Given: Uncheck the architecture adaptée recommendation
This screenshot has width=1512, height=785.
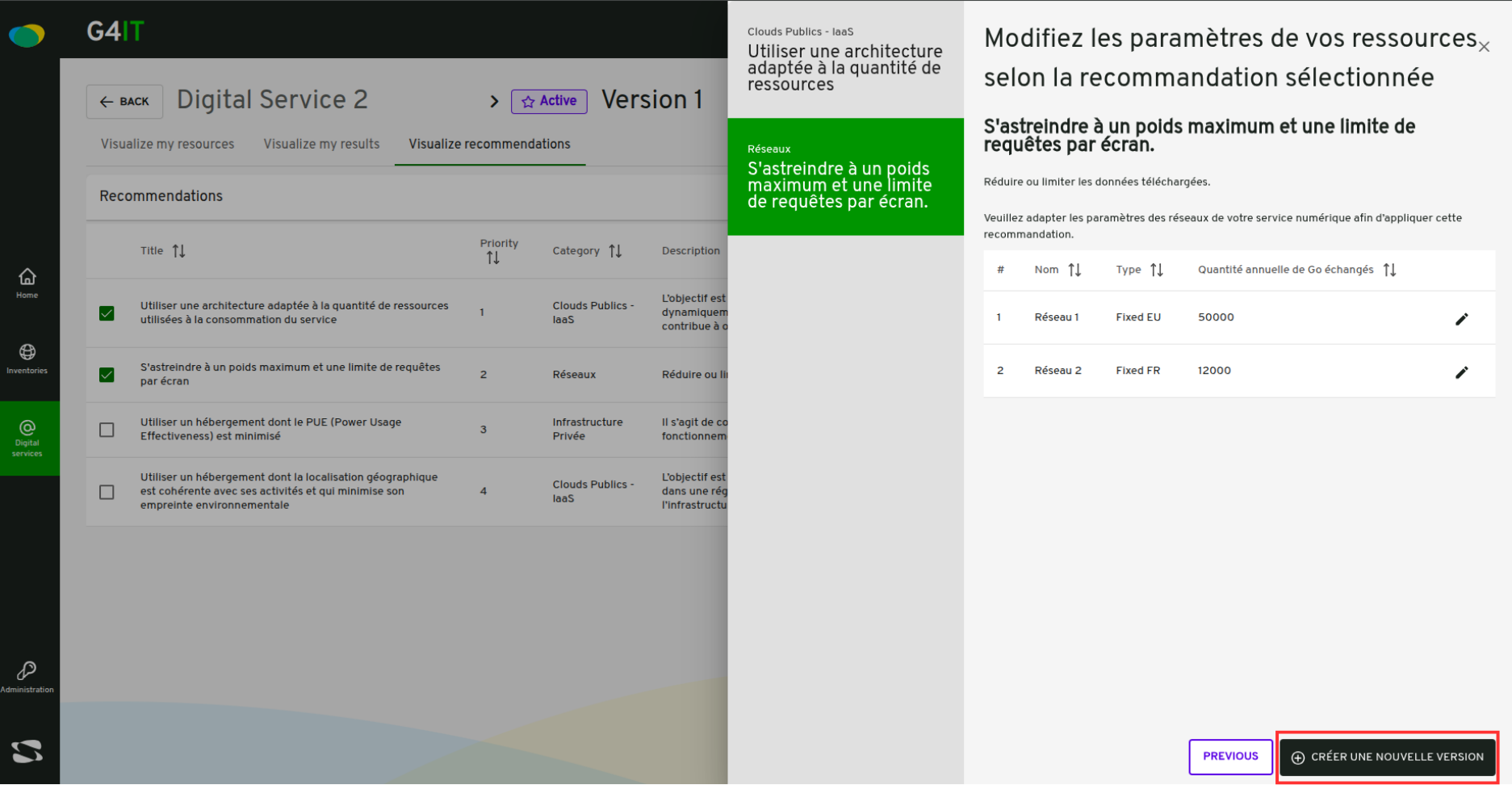Looking at the screenshot, I should click(107, 313).
